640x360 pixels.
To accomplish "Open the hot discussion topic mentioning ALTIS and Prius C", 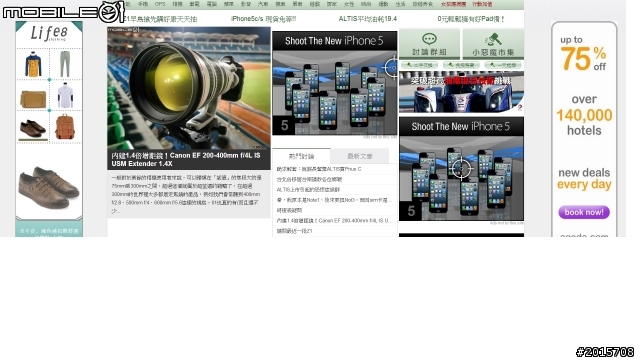I will click(x=319, y=169).
